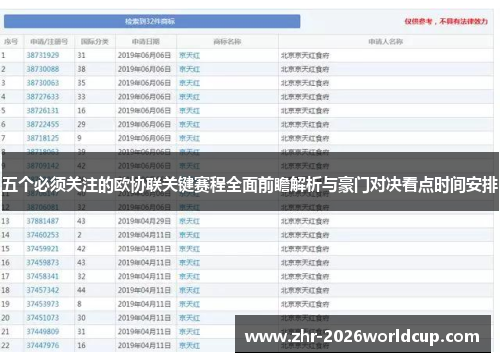
Task: Select class number 8 in row 37453973
Action: [79, 304]
